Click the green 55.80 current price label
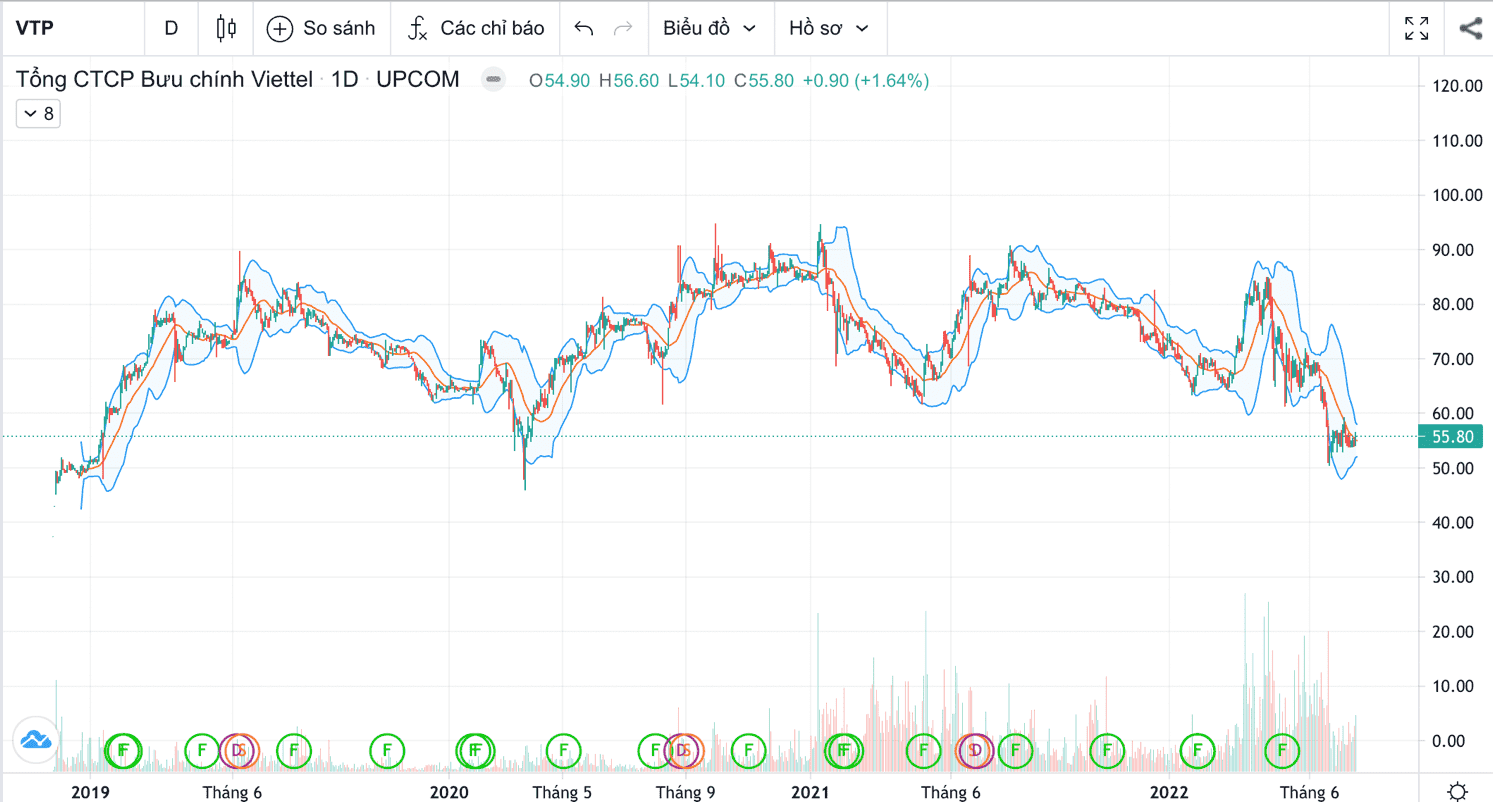Image resolution: width=1493 pixels, height=802 pixels. pos(1450,436)
